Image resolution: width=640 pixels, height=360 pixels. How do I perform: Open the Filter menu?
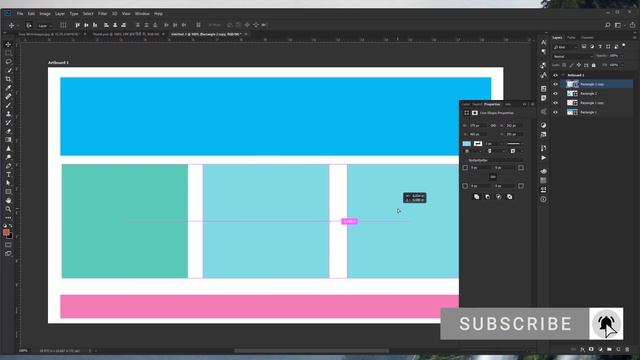(x=102, y=14)
